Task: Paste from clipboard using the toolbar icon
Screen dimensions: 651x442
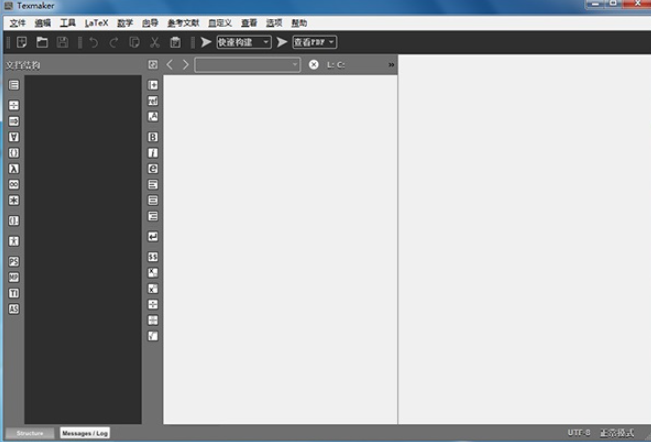Action: click(175, 42)
